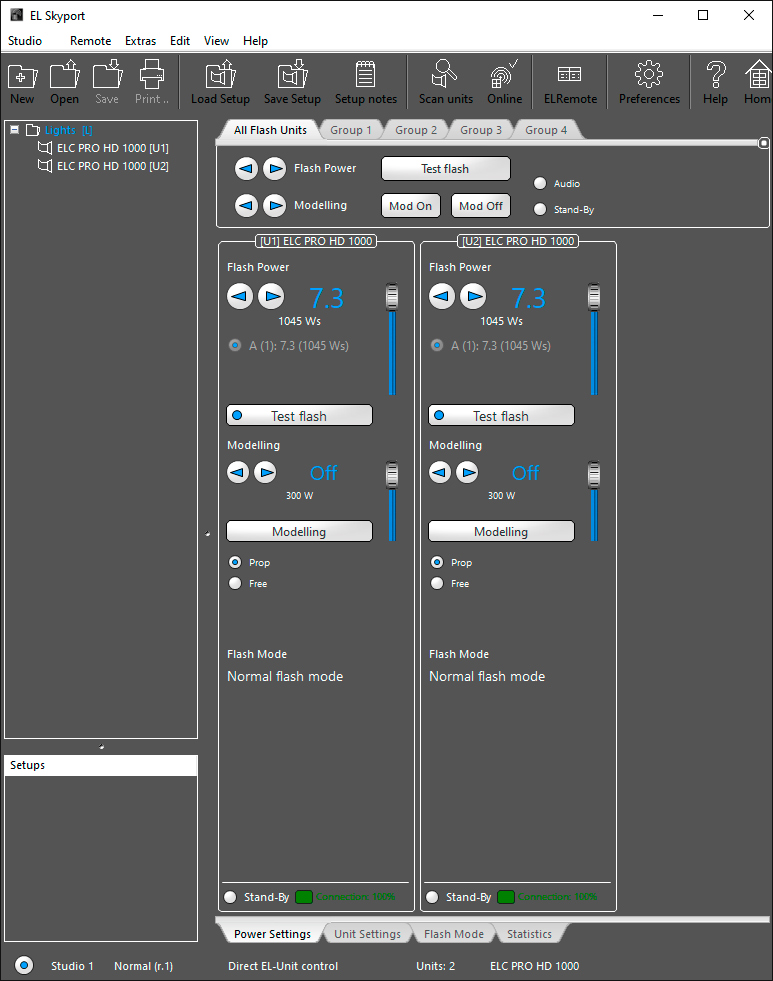Increase U1 flash power with right arrow
This screenshot has height=981, width=773.
pyautogui.click(x=271, y=296)
